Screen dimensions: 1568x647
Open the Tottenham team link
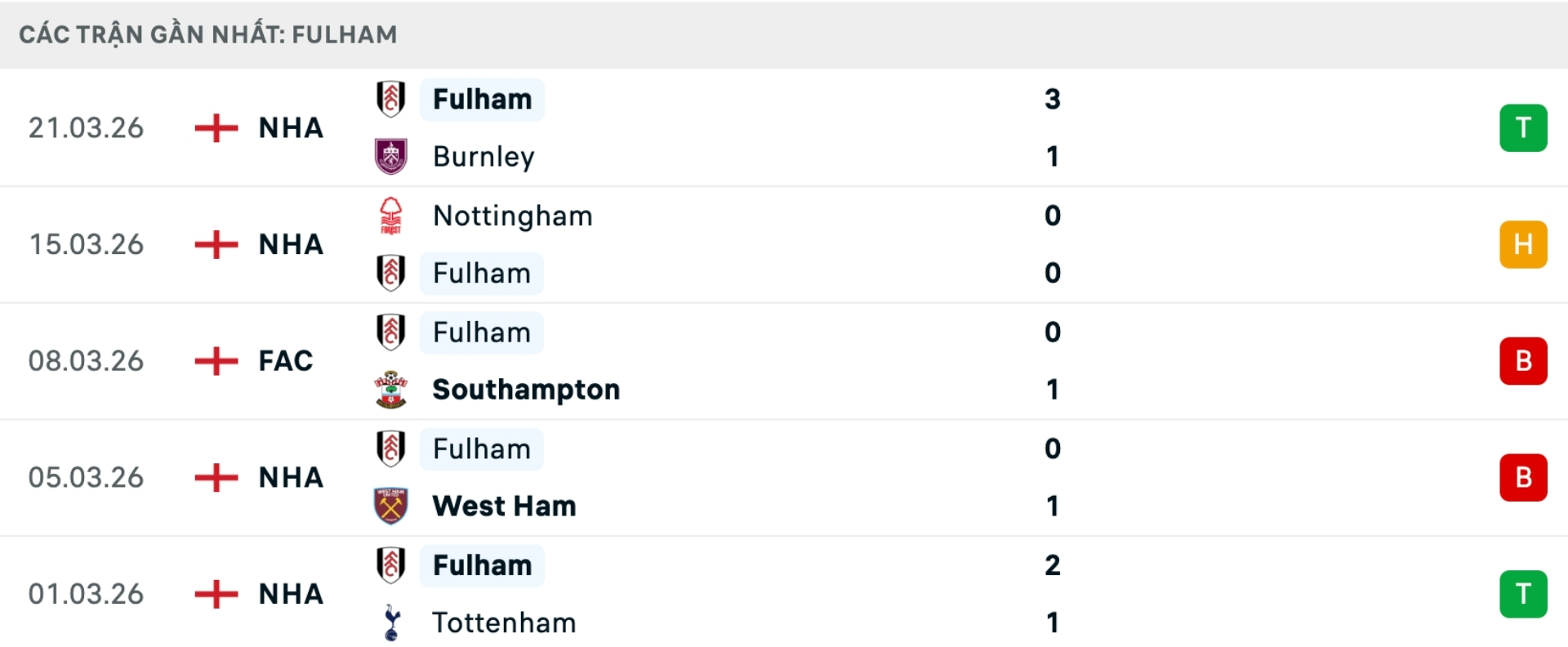[x=504, y=622]
